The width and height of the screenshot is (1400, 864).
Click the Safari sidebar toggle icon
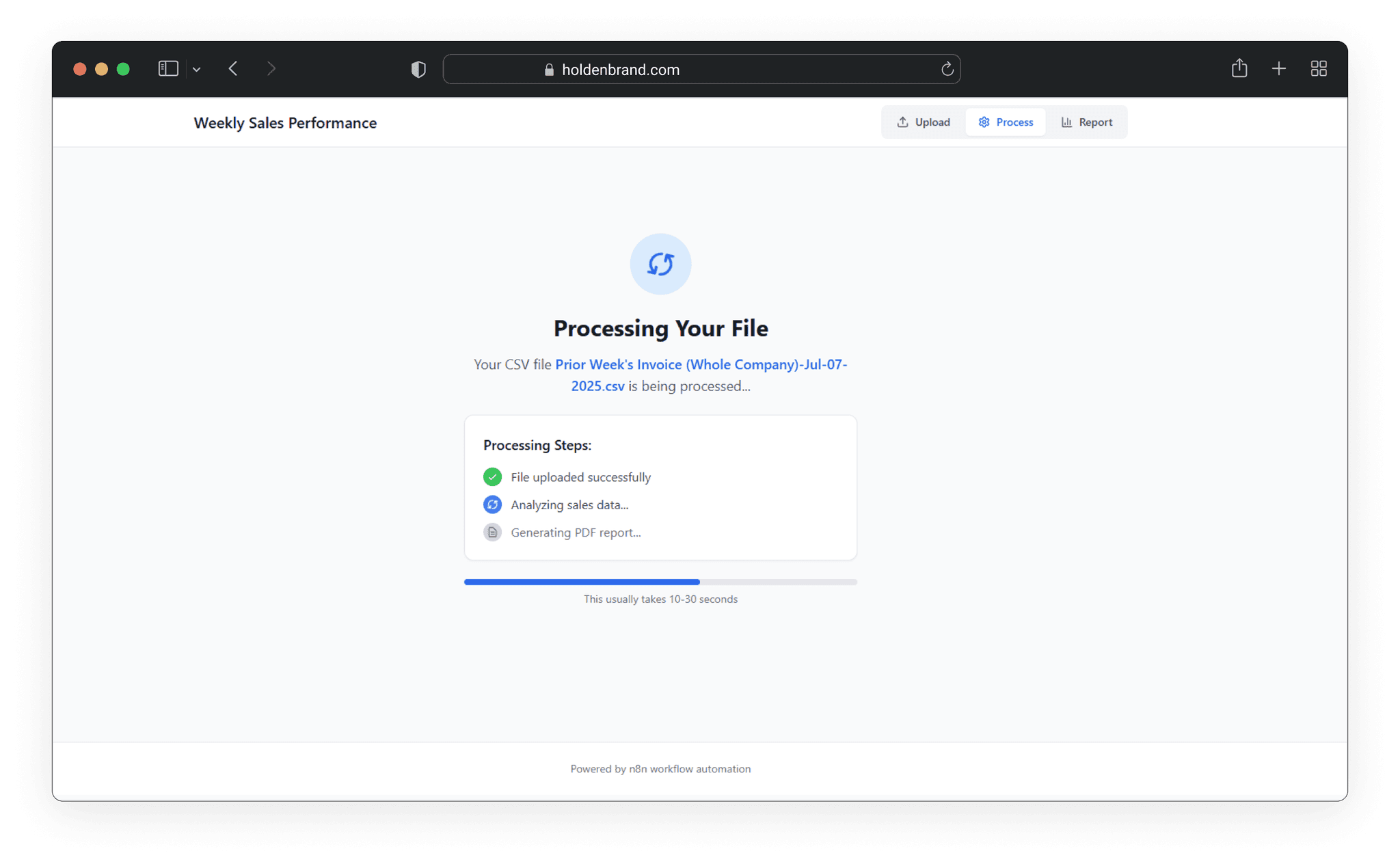point(168,69)
